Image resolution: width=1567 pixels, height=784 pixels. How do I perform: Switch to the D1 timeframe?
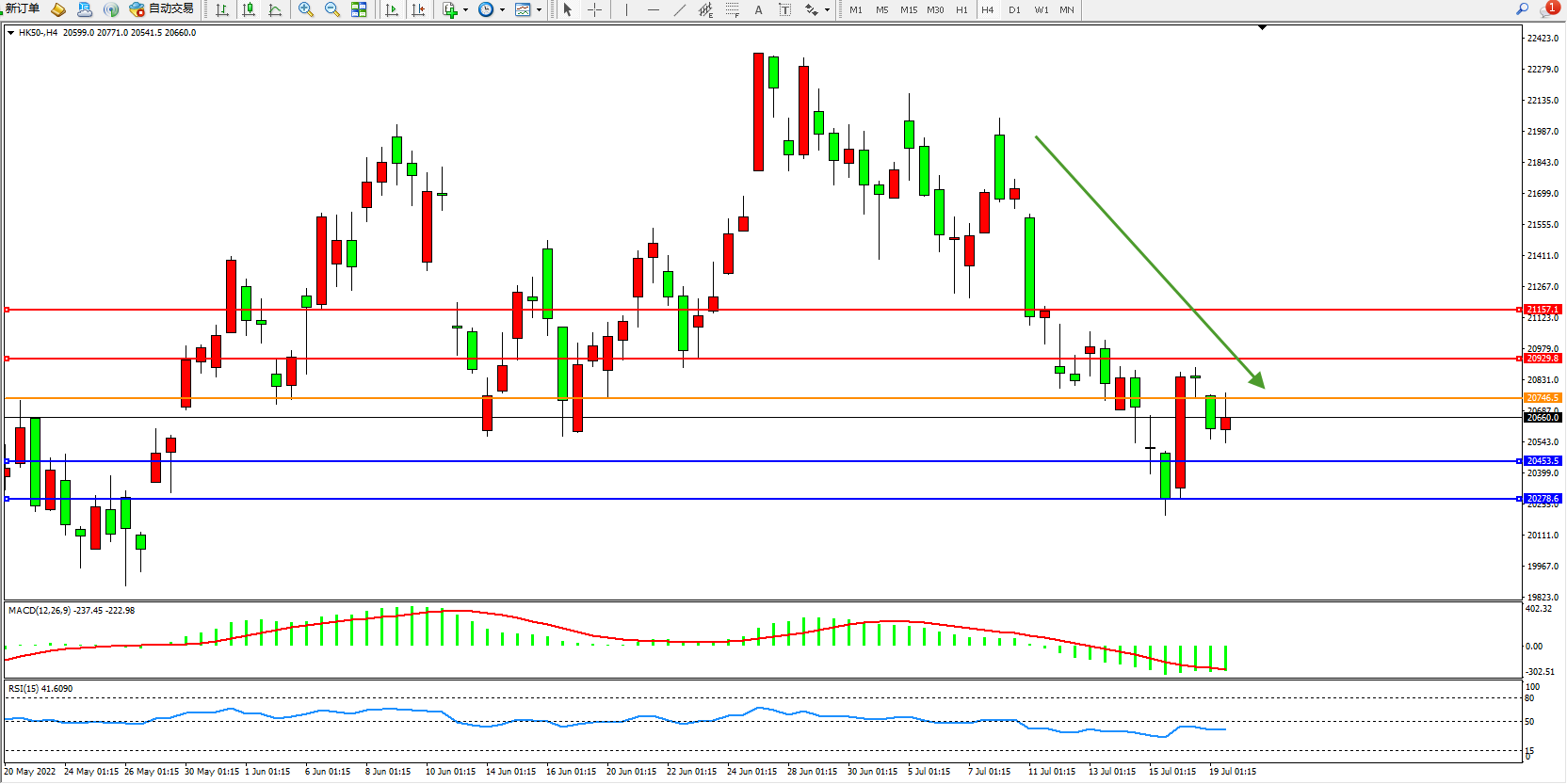pos(1014,9)
